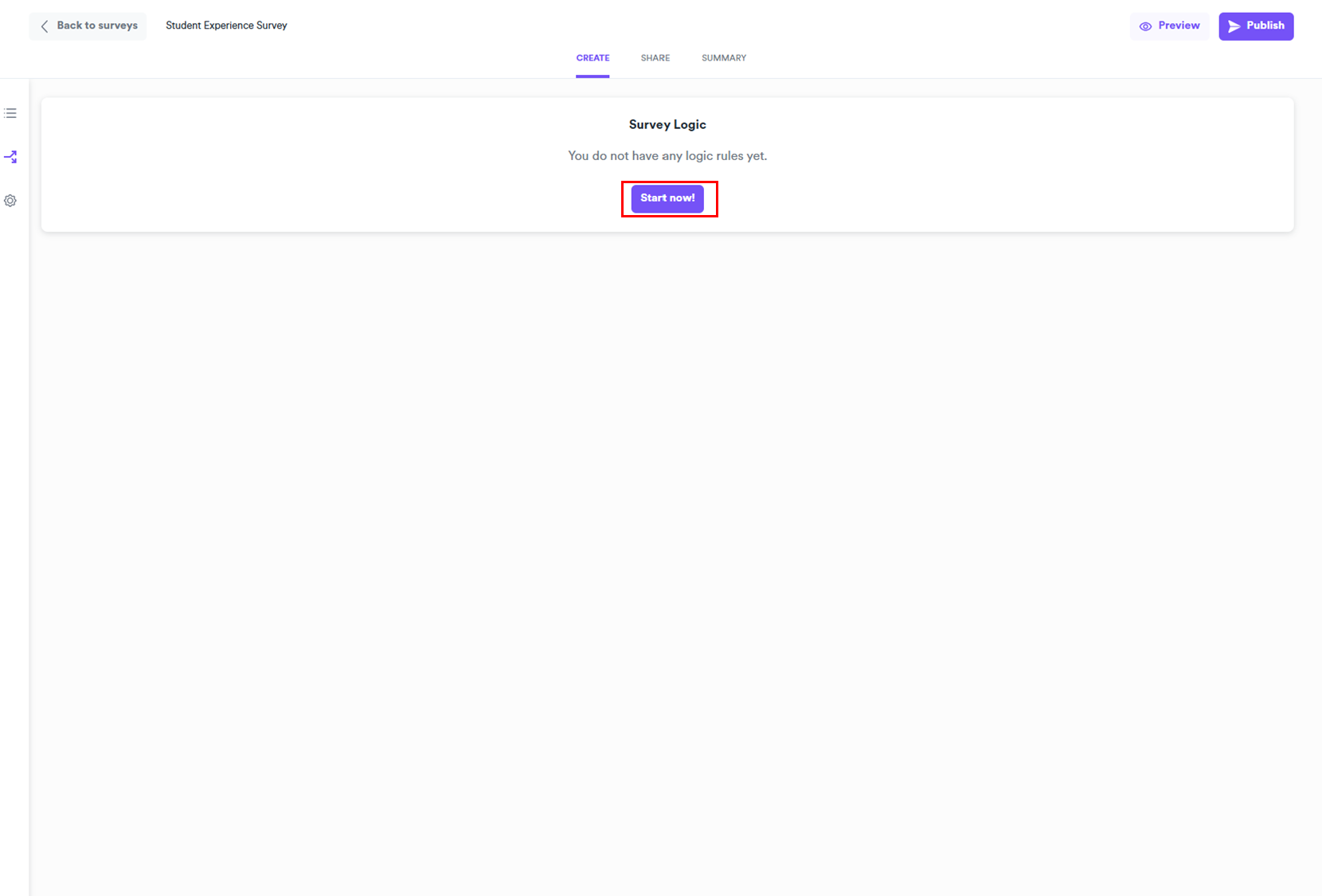1322x896 pixels.
Task: Click the blank canvas below the logic card
Action: (667, 518)
